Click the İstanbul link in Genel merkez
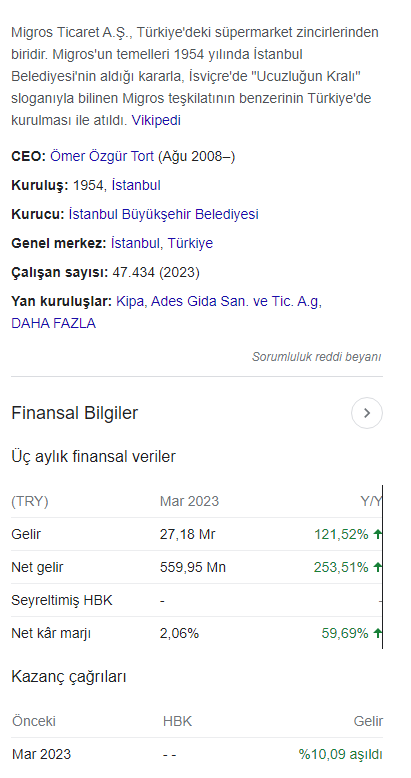Screen dimensions: 411x778 pos(136,243)
